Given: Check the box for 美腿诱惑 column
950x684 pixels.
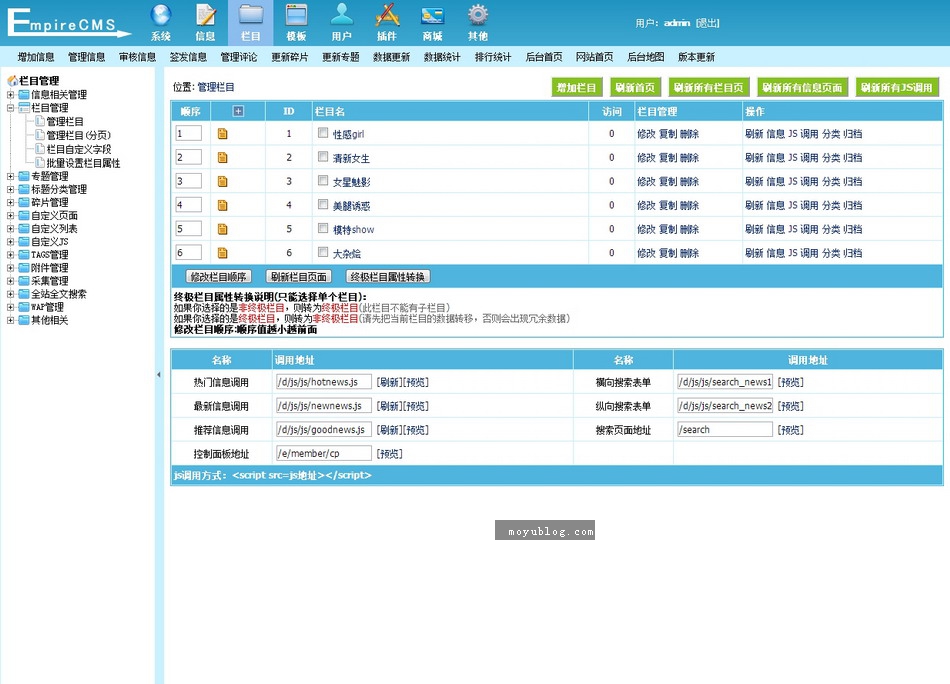Looking at the screenshot, I should 323,204.
